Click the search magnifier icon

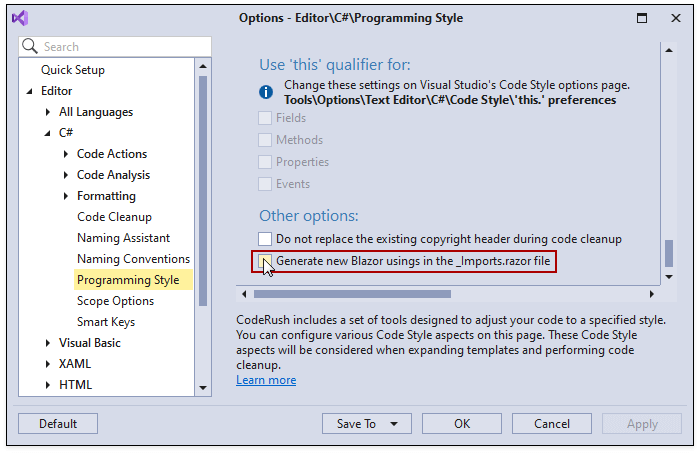[30, 47]
